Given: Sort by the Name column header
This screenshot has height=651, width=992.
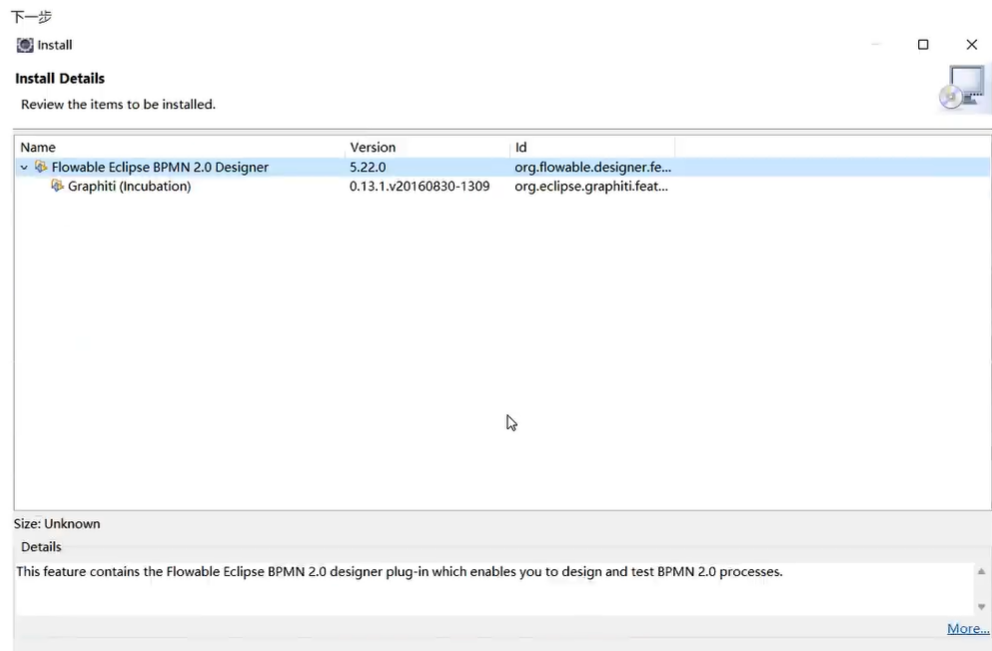Looking at the screenshot, I should [180, 147].
